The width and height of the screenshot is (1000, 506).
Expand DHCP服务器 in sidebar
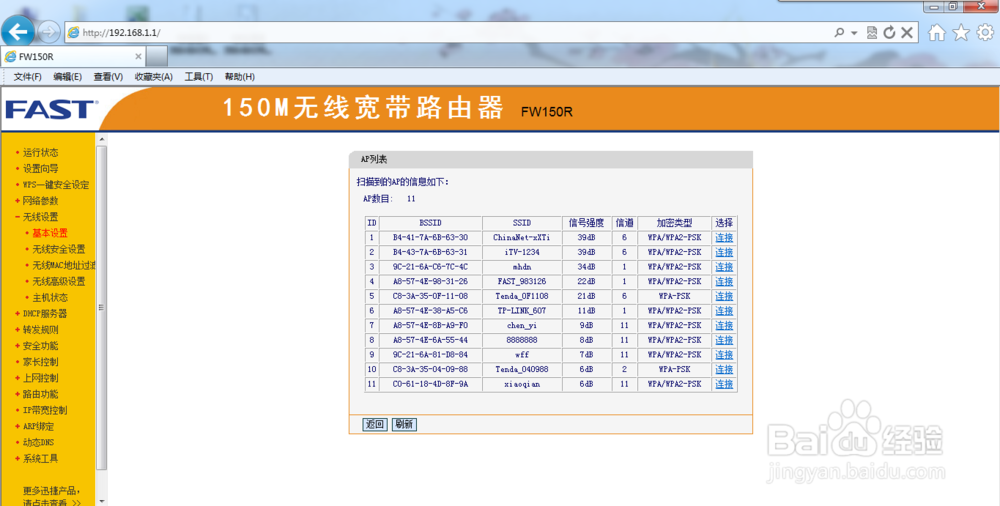pyautogui.click(x=45, y=313)
